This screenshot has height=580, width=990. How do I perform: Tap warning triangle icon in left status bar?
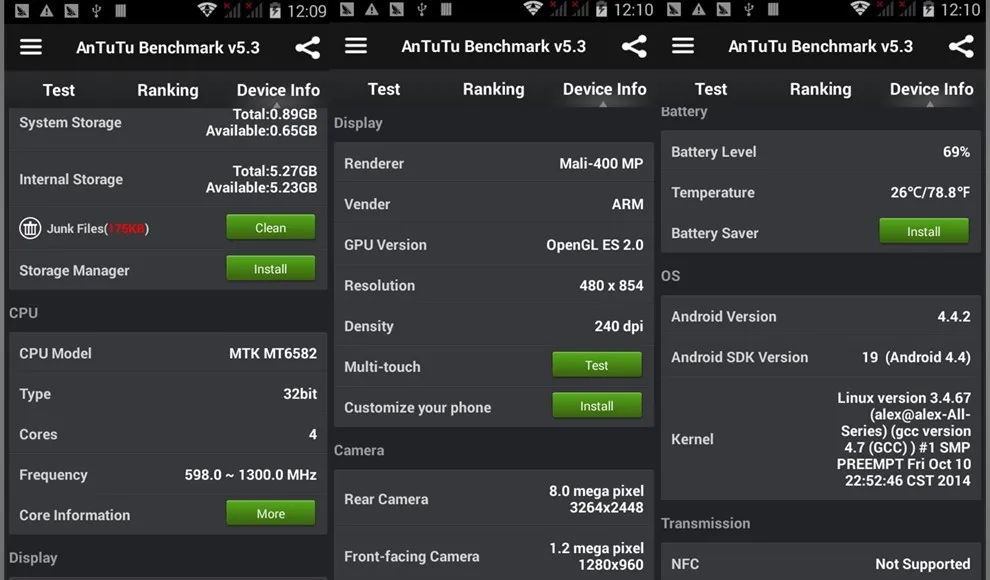[46, 11]
